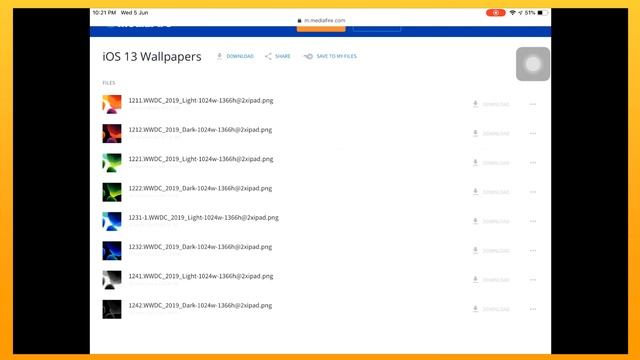
Task: Select the iOS 13 Wallpapers title
Action: click(x=152, y=57)
